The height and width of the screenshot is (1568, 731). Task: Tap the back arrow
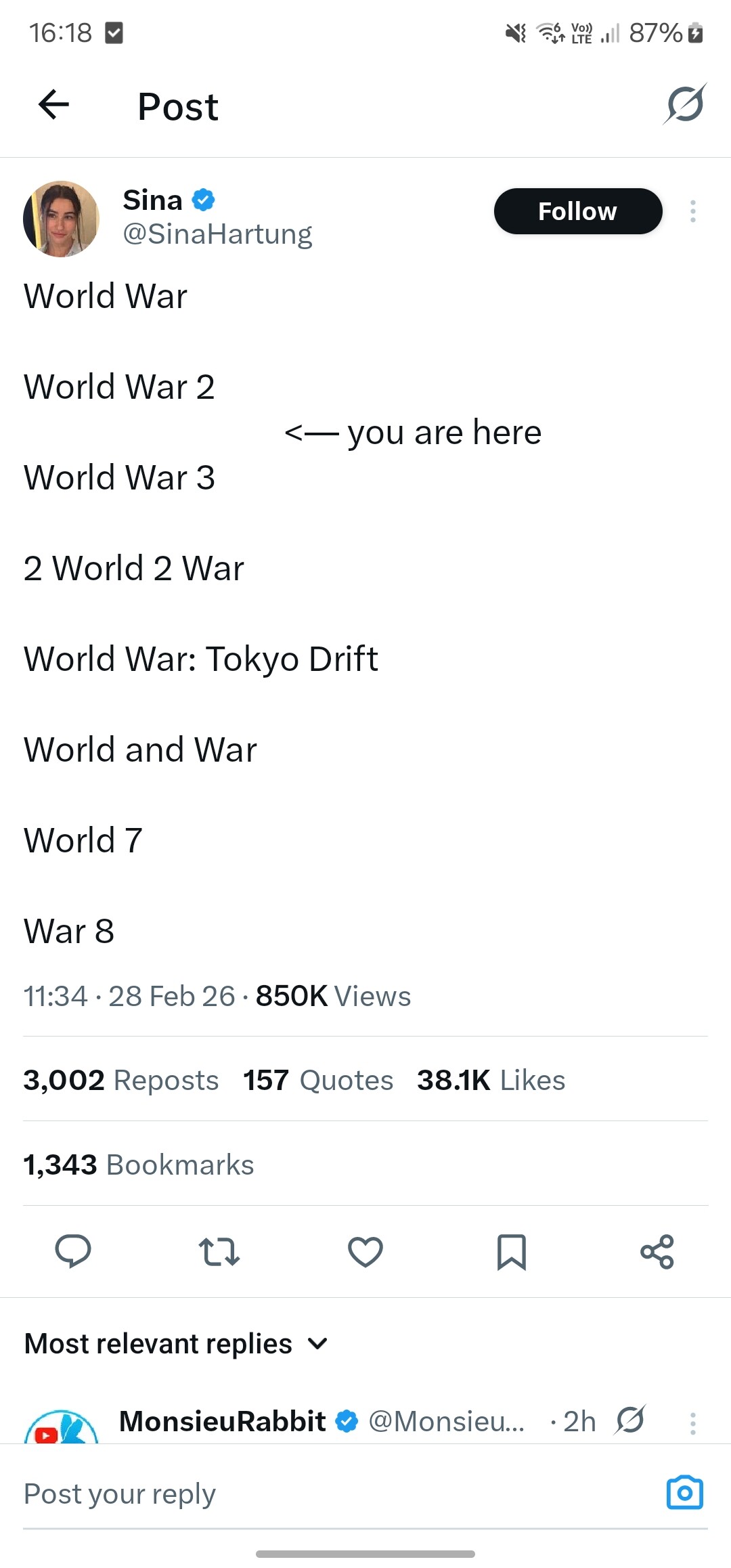pos(54,105)
